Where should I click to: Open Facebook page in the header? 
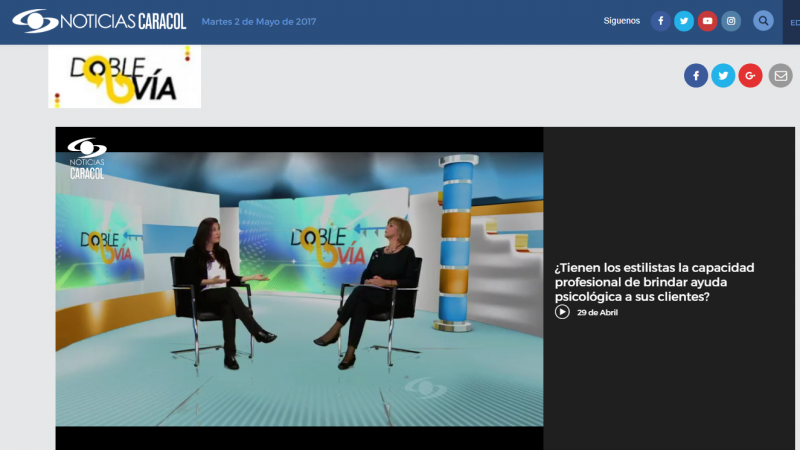pyautogui.click(x=660, y=21)
